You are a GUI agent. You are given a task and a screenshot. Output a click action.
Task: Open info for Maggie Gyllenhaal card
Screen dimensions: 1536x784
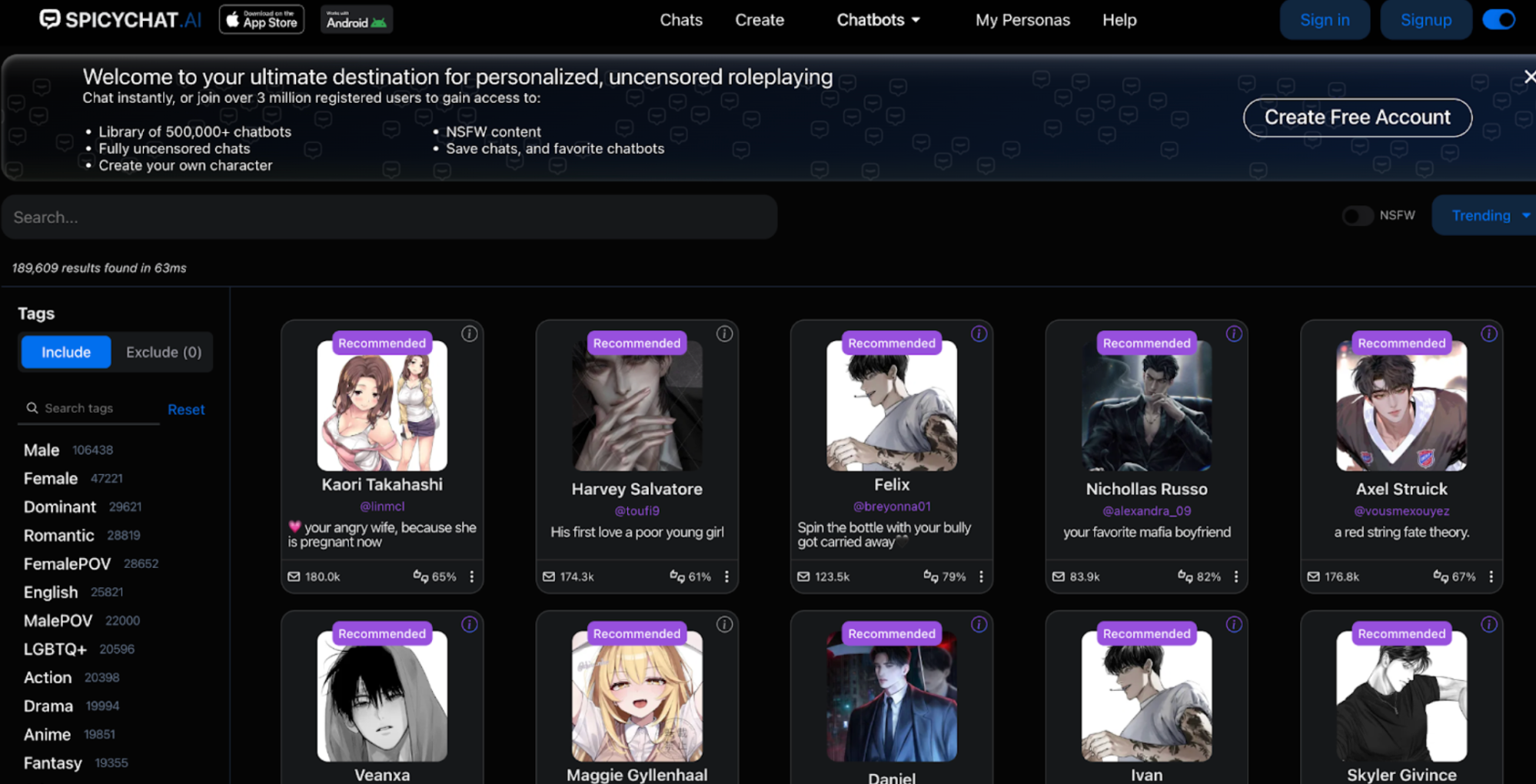(x=724, y=624)
